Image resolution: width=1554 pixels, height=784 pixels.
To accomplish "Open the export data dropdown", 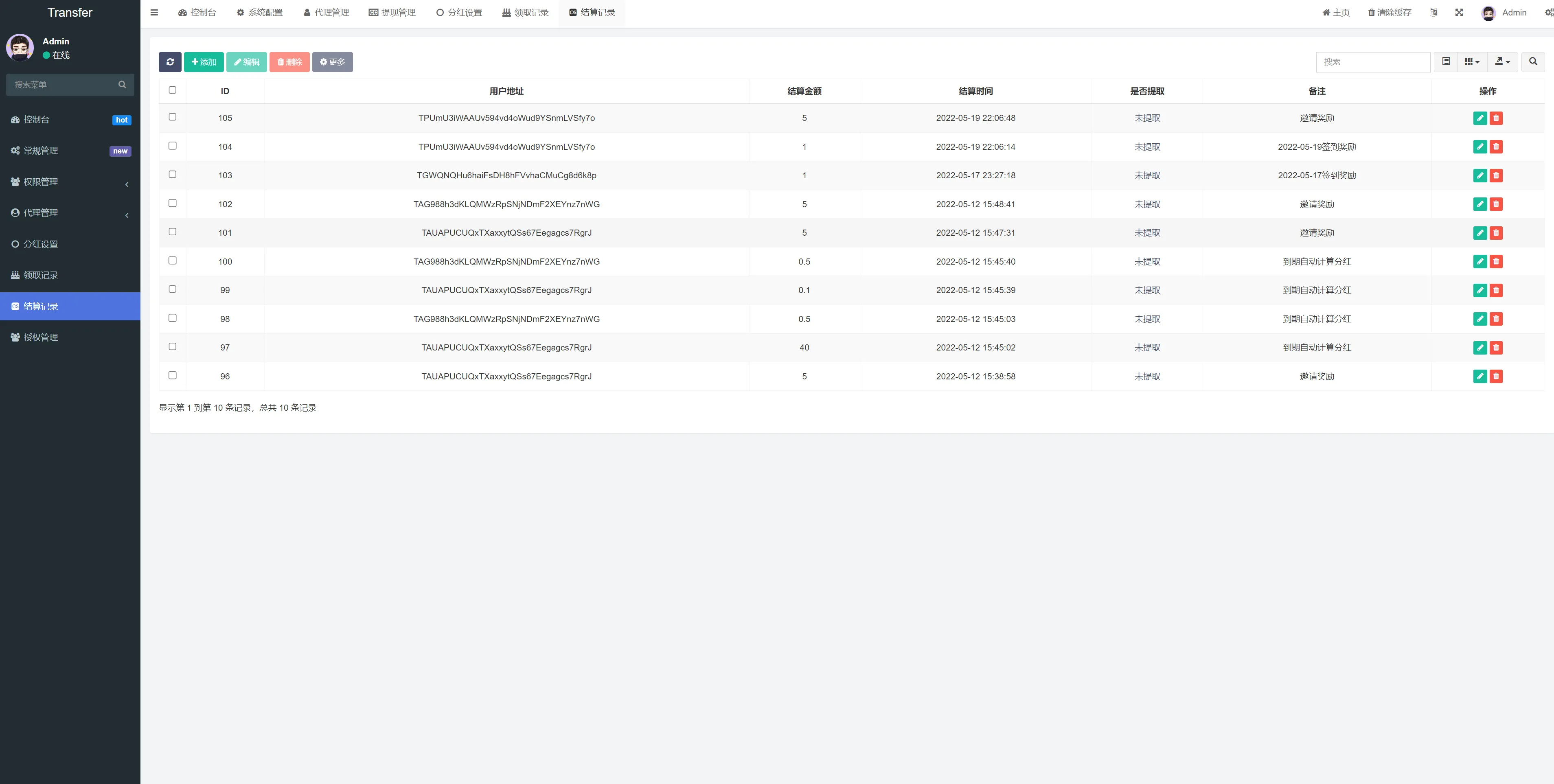I will (x=1502, y=61).
